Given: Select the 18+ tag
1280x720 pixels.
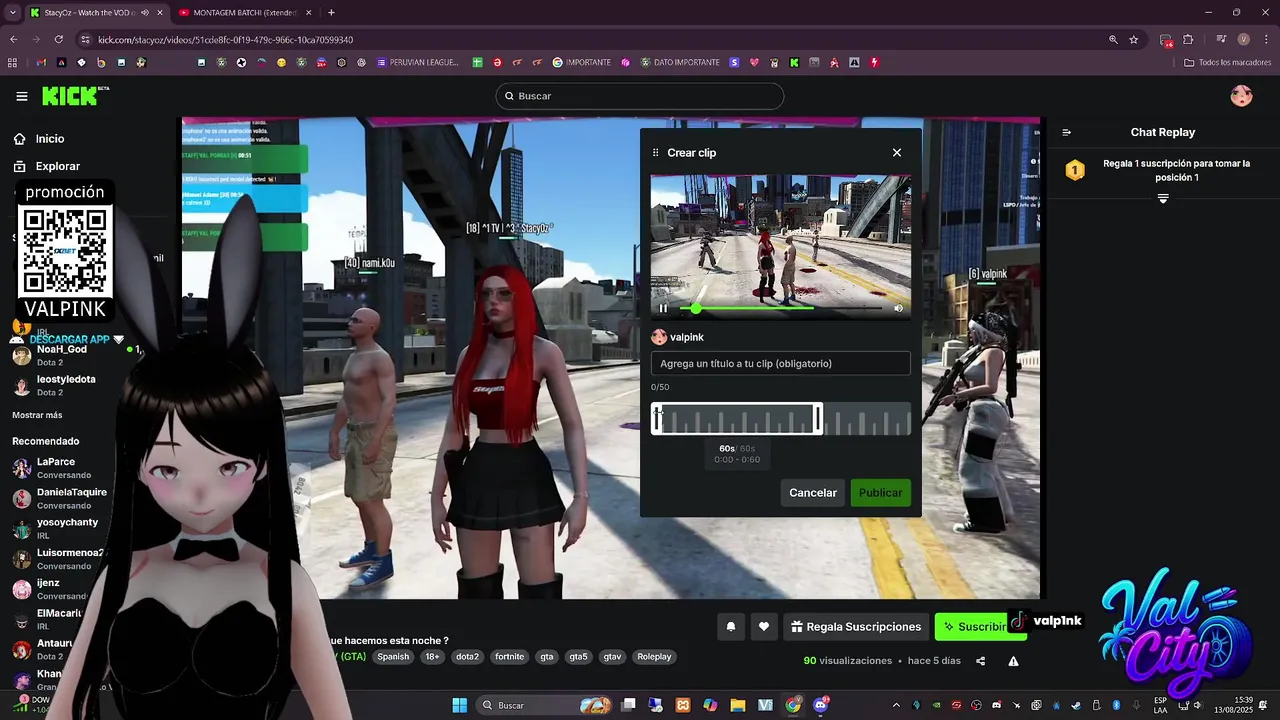Looking at the screenshot, I should (432, 657).
